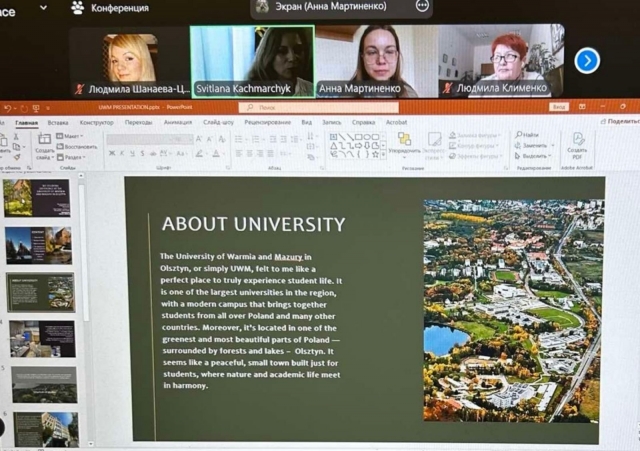Click the Redo icon in quick access toolbar

pyautogui.click(x=24, y=109)
